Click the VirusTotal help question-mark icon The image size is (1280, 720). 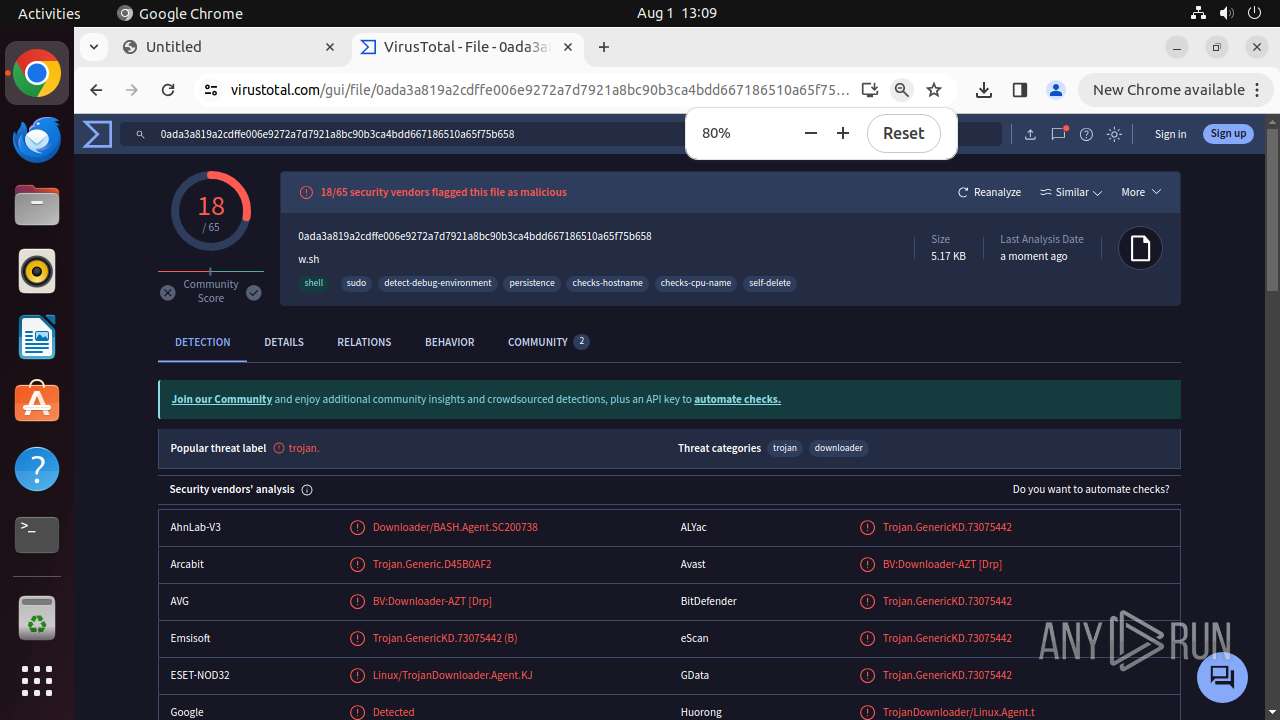1086,134
